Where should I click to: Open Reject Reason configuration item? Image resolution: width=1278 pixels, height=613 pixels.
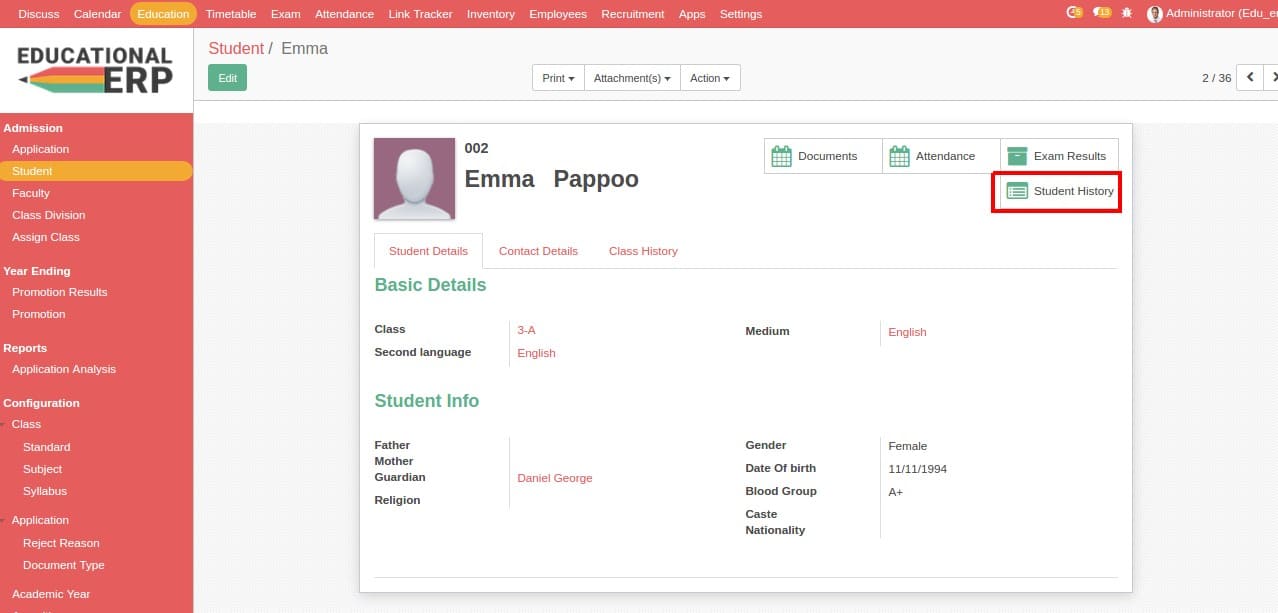pyautogui.click(x=61, y=543)
